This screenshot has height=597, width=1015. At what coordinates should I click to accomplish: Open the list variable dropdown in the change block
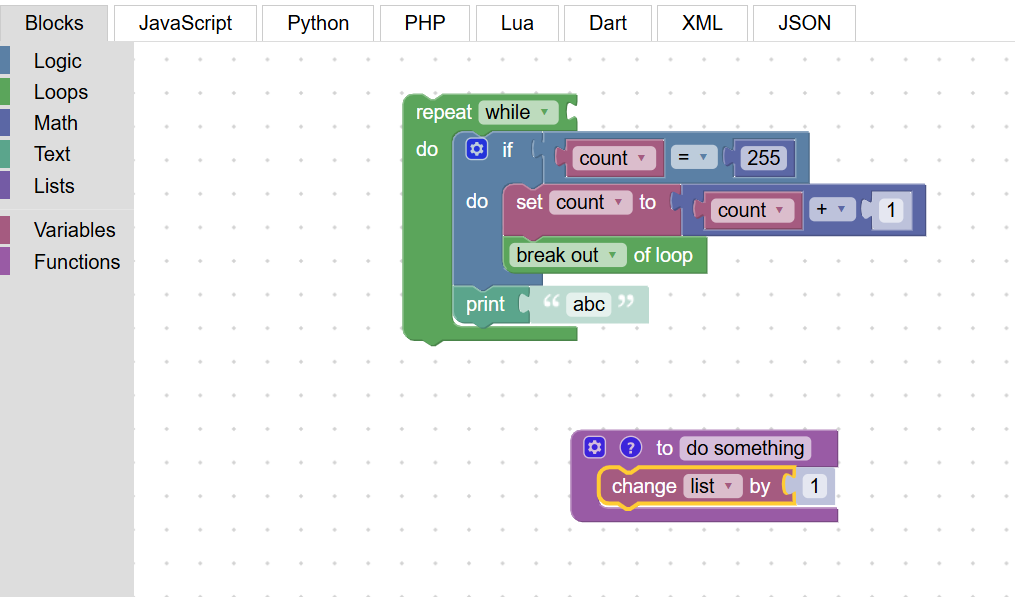(x=713, y=486)
